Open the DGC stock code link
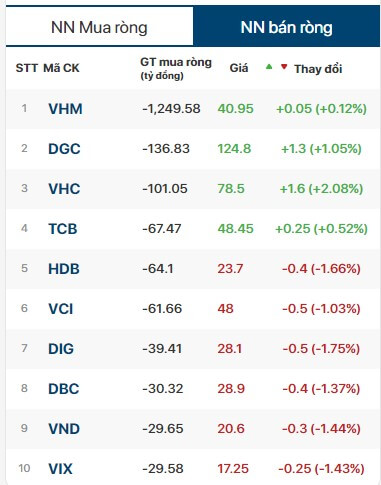 (x=64, y=149)
